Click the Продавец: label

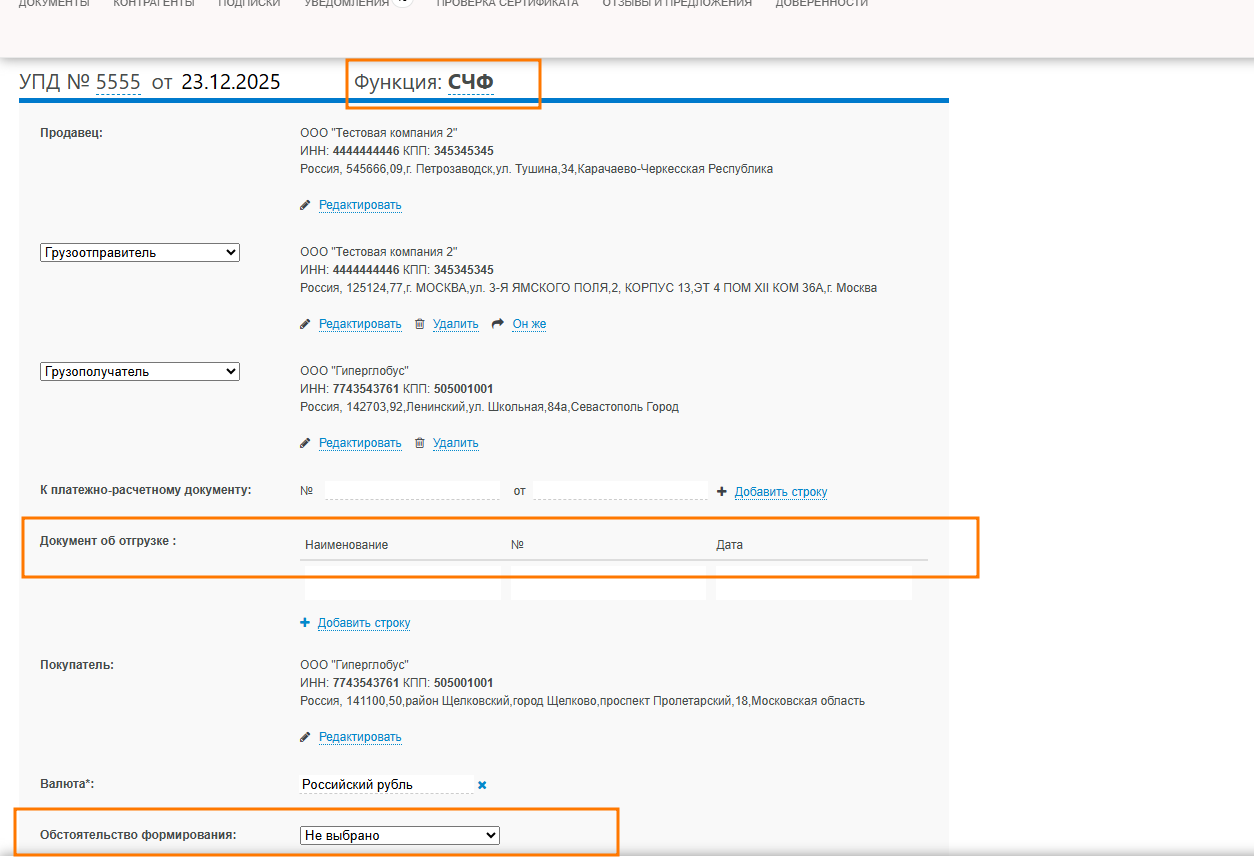[x=71, y=133]
